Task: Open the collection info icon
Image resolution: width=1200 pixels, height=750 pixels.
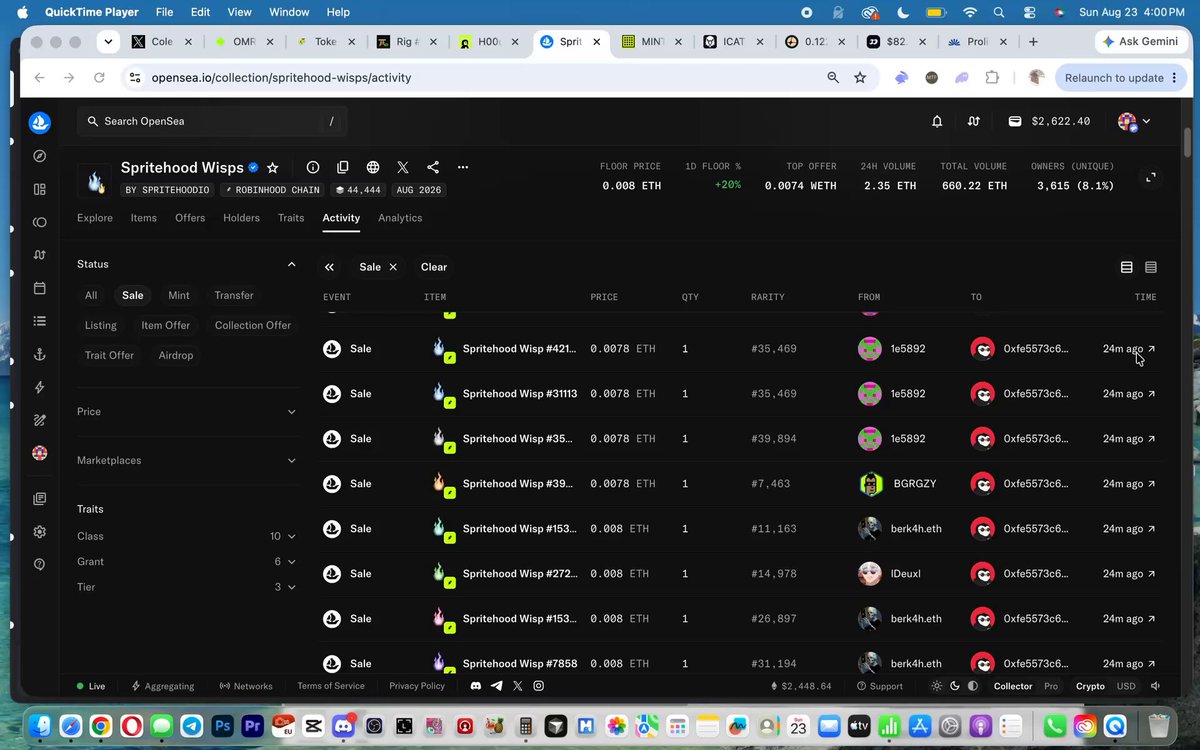Action: click(x=313, y=167)
